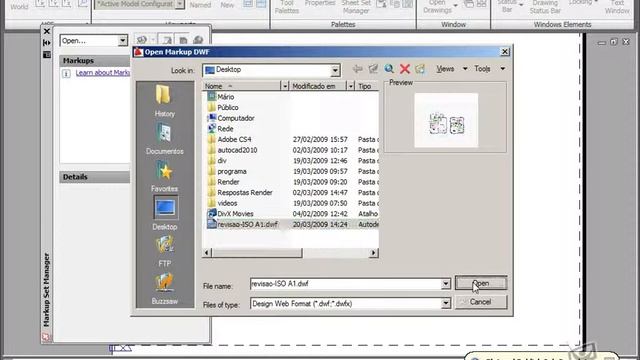
Task: Open the FTP location in places bar
Action: click(164, 251)
